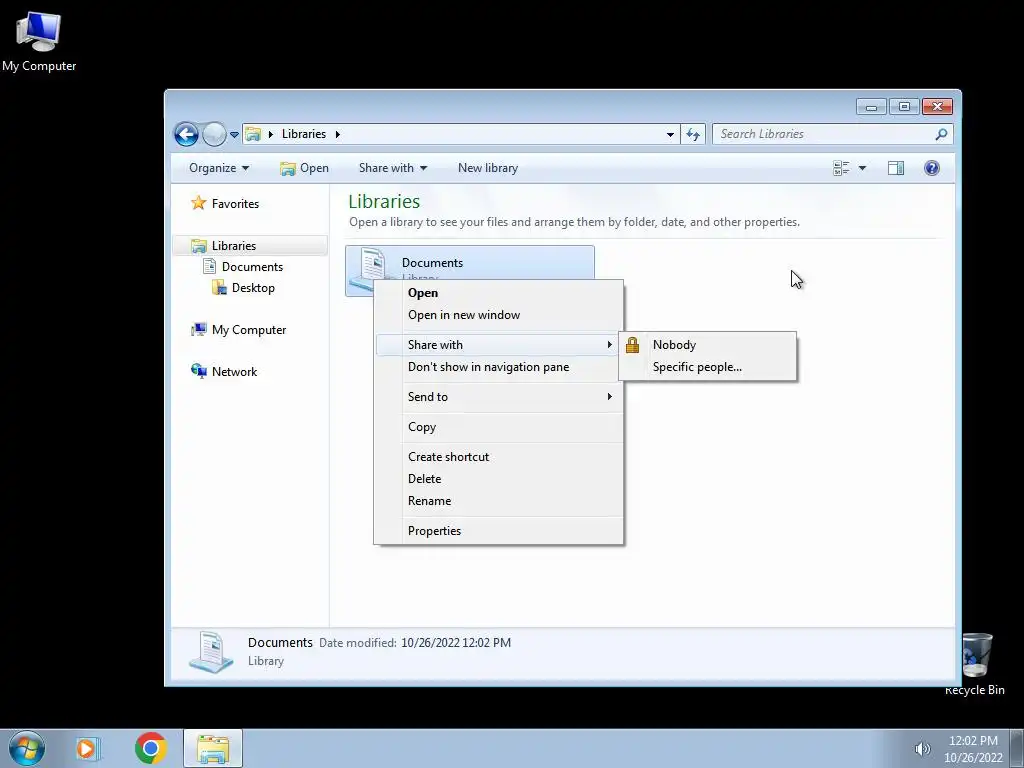Screen dimensions: 1024x768
Task: Launch Google Chrome from taskbar
Action: (150, 748)
